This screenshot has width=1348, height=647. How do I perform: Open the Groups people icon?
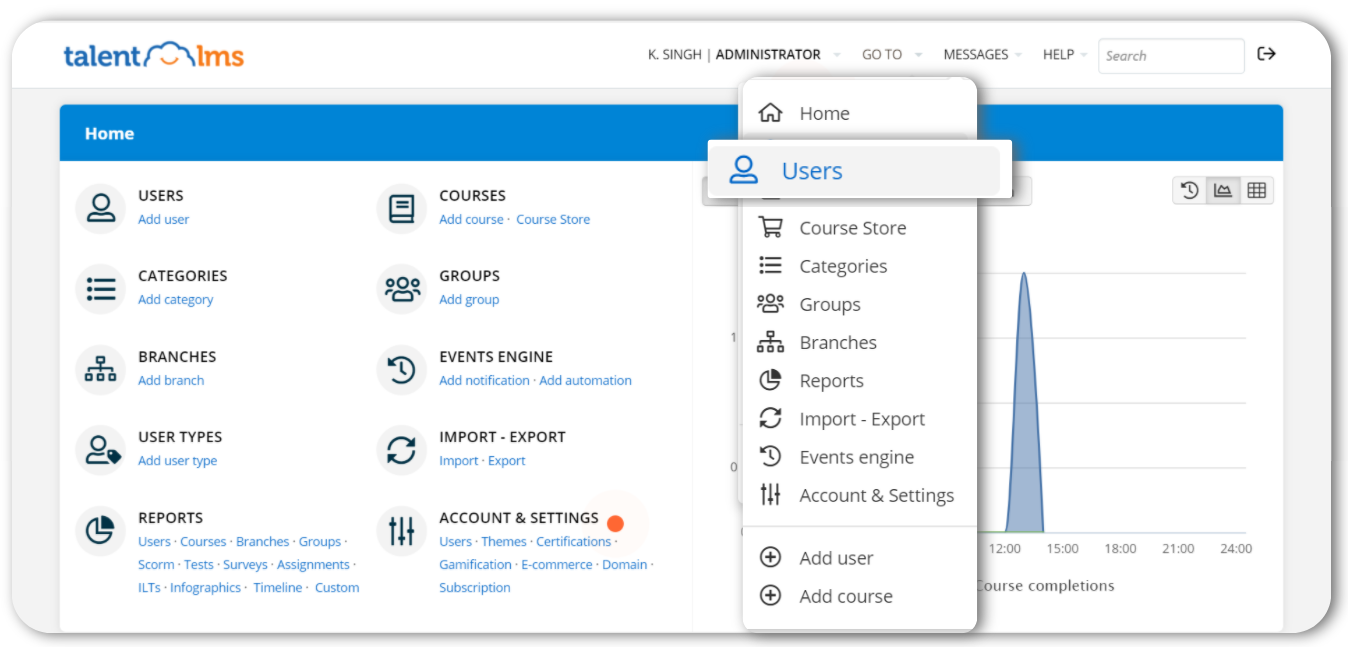(401, 289)
